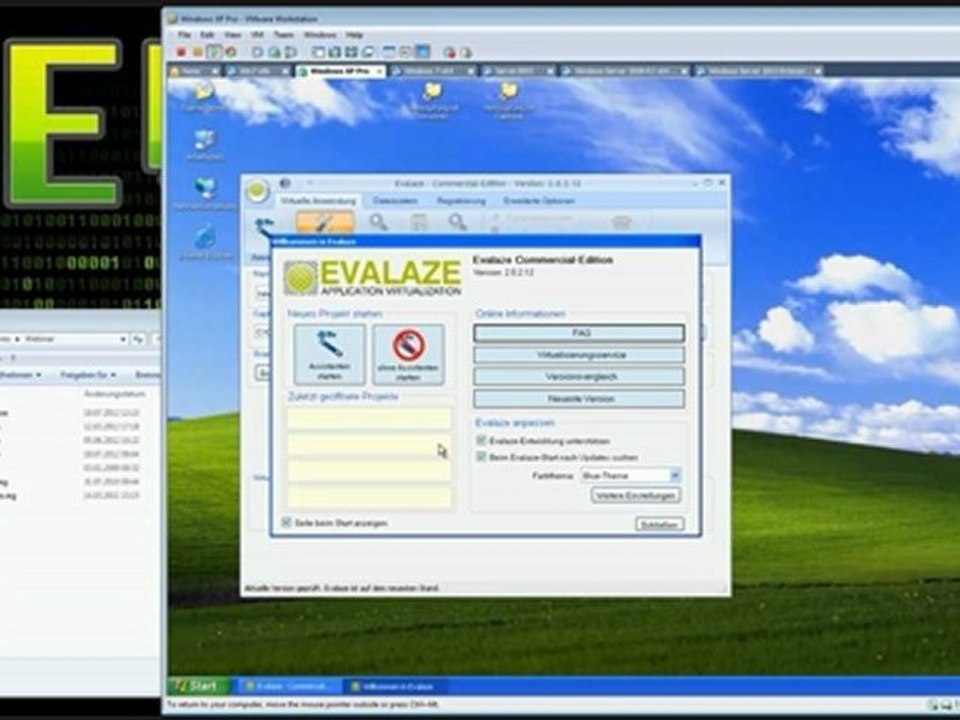Click the reset VM toolbar icon
Screen dimensions: 960x720
230,52
